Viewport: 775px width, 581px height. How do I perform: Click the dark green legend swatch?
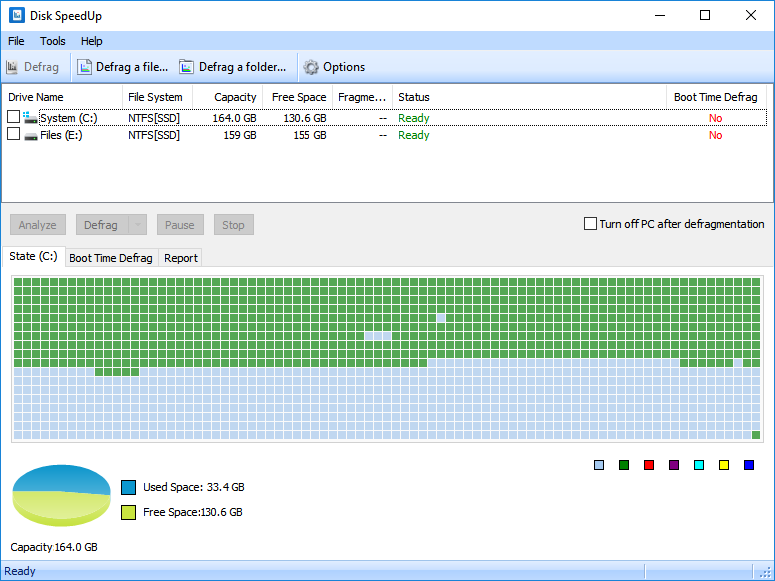624,465
